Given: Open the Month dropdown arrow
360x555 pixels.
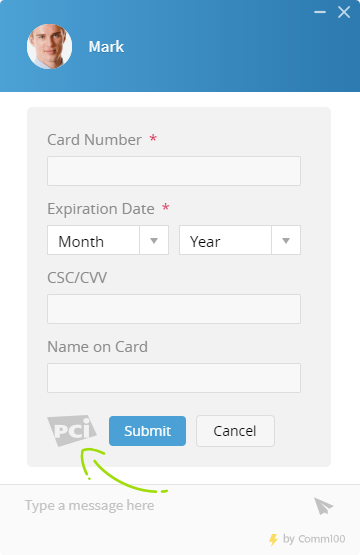Looking at the screenshot, I should click(x=154, y=240).
